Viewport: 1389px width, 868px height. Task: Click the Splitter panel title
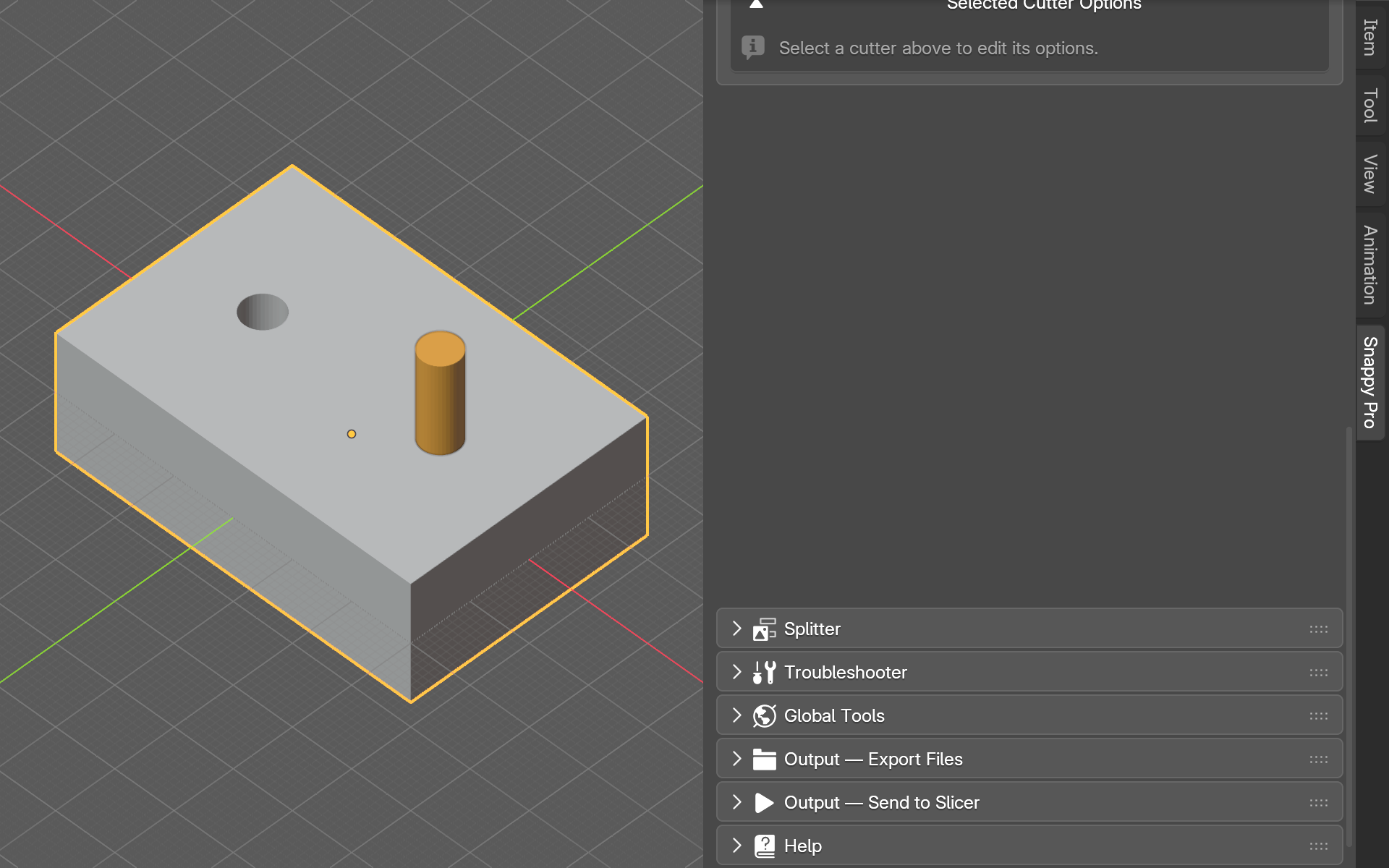coord(812,629)
